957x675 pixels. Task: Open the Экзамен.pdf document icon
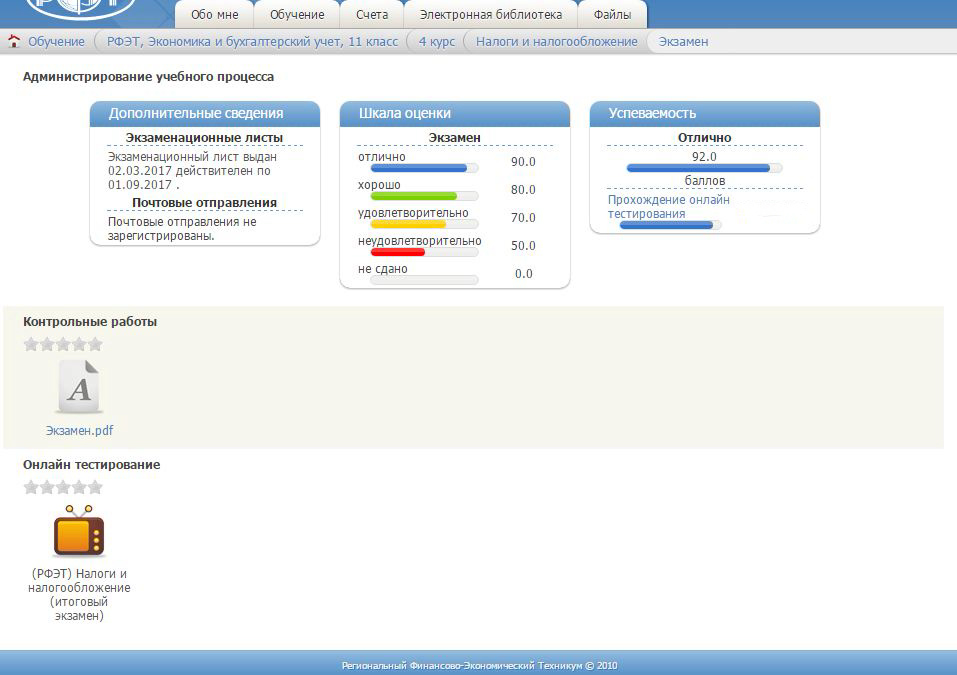[x=79, y=387]
